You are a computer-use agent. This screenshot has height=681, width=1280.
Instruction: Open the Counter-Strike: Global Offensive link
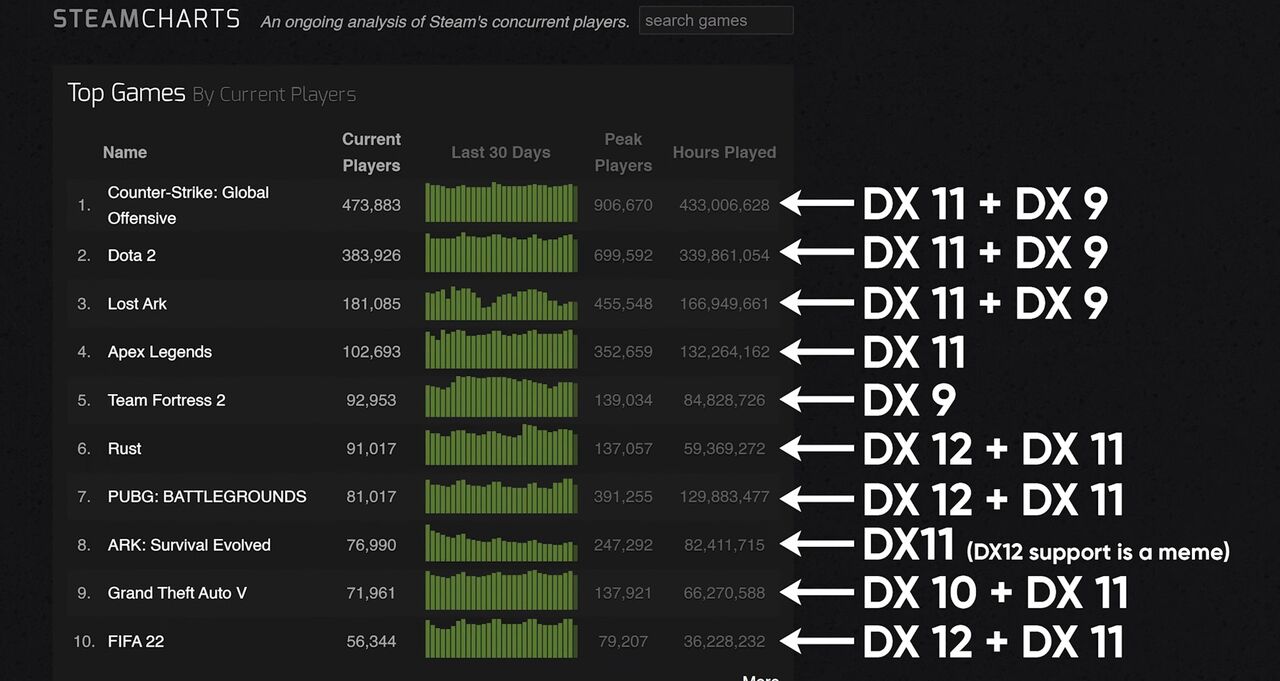[x=188, y=205]
